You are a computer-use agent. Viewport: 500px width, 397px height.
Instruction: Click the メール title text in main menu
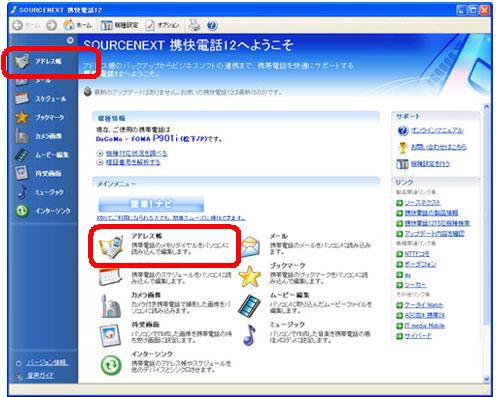[x=279, y=236]
